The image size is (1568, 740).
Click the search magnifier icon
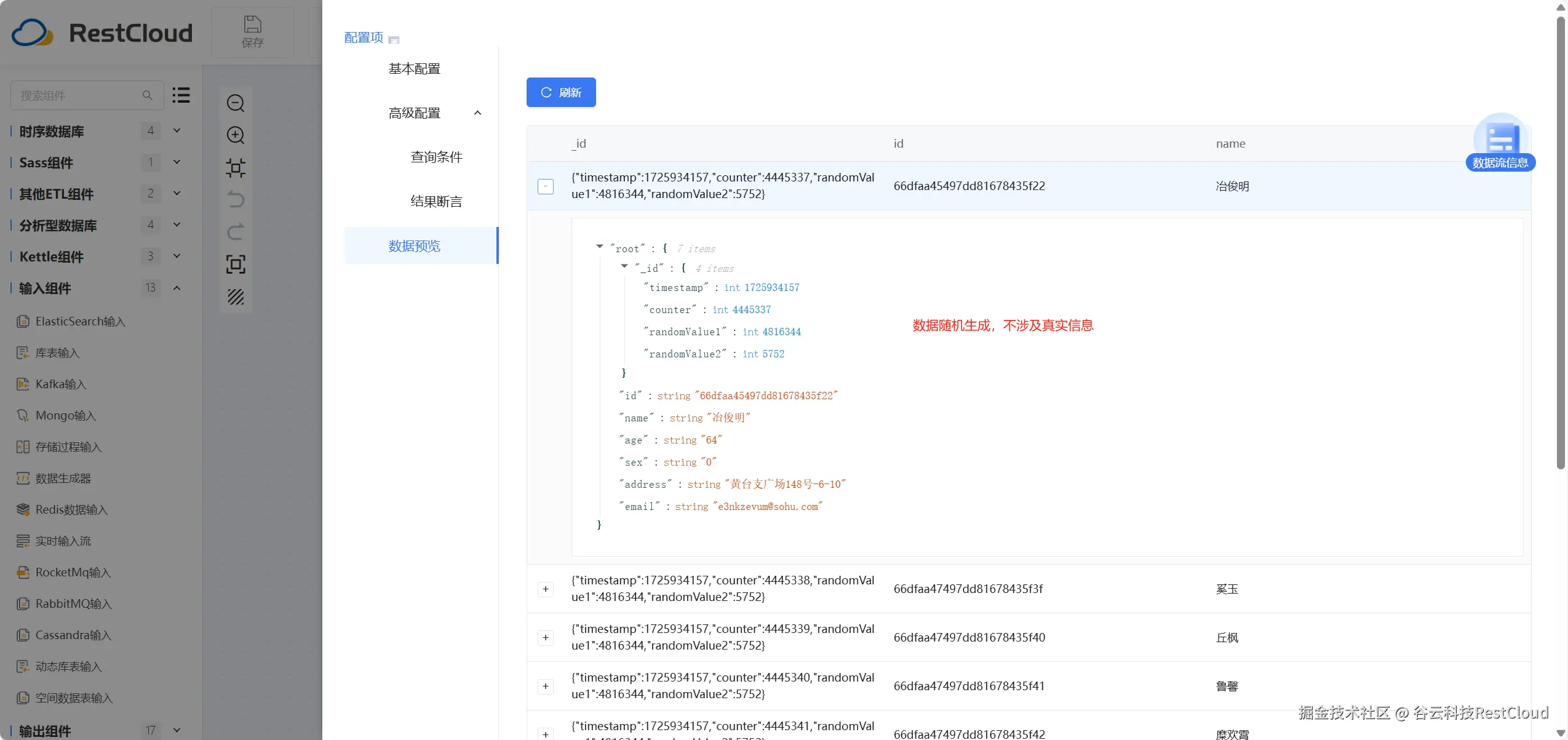(x=147, y=95)
